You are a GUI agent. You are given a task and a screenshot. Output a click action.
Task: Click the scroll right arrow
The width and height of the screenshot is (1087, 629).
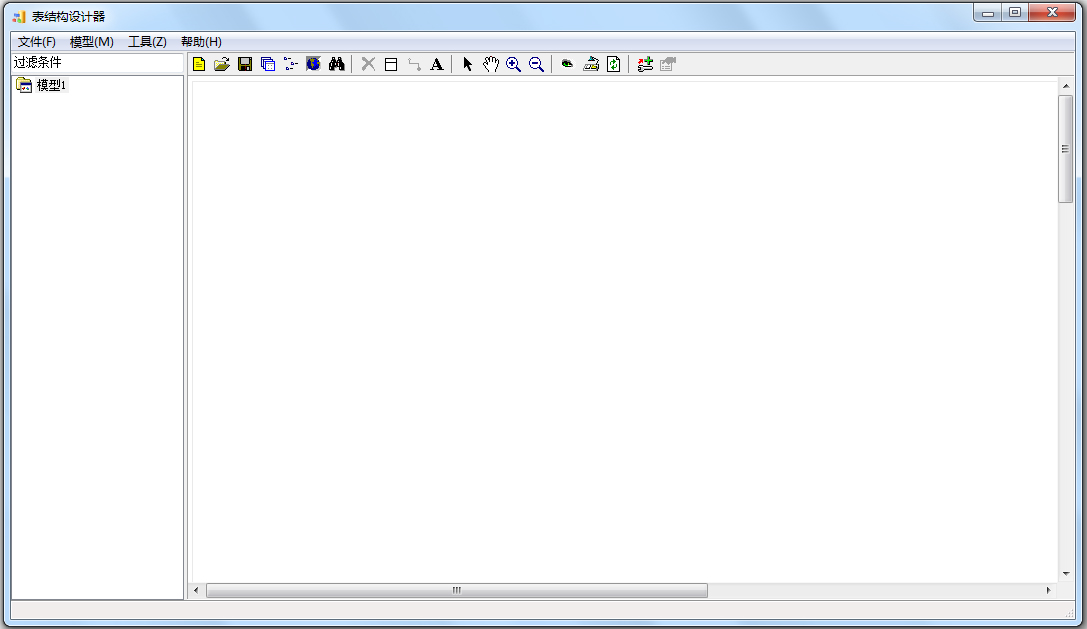1048,590
